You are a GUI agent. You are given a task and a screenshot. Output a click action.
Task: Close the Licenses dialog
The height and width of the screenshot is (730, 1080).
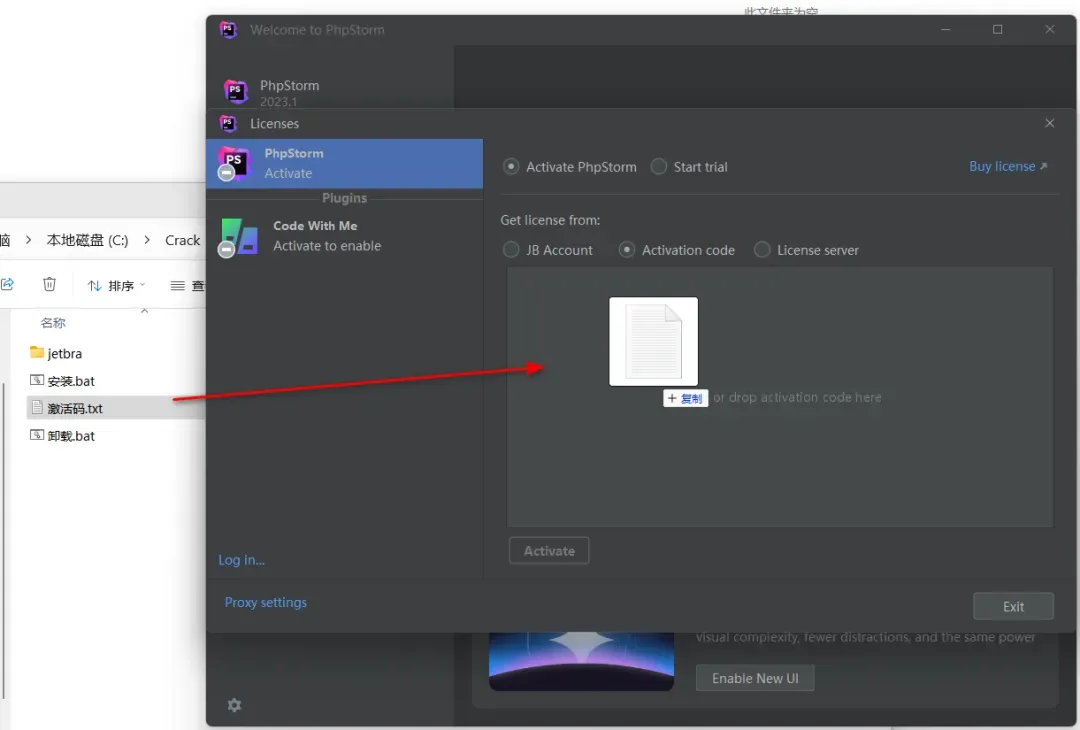[1050, 123]
